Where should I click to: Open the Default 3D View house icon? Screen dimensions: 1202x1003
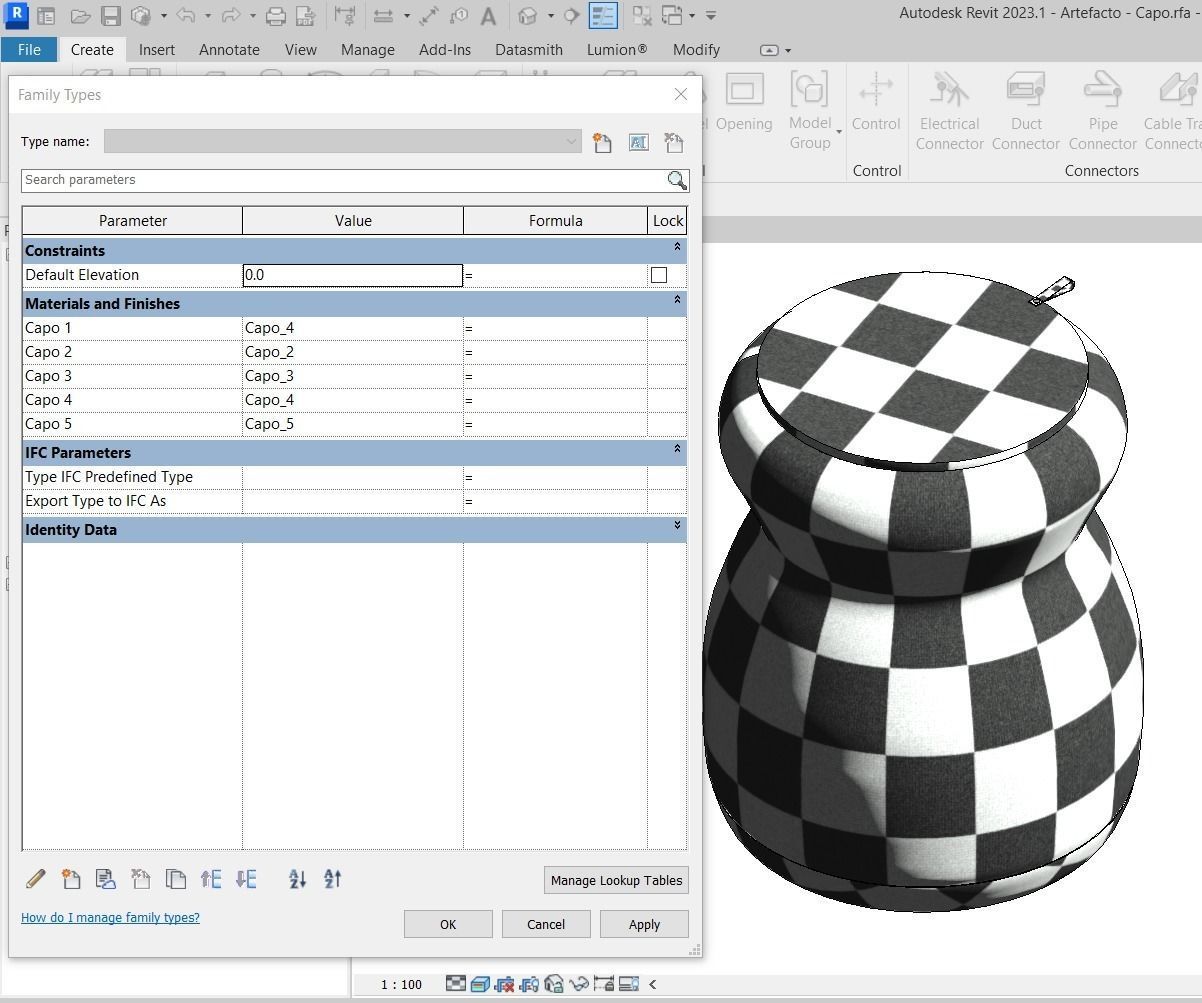coord(528,16)
